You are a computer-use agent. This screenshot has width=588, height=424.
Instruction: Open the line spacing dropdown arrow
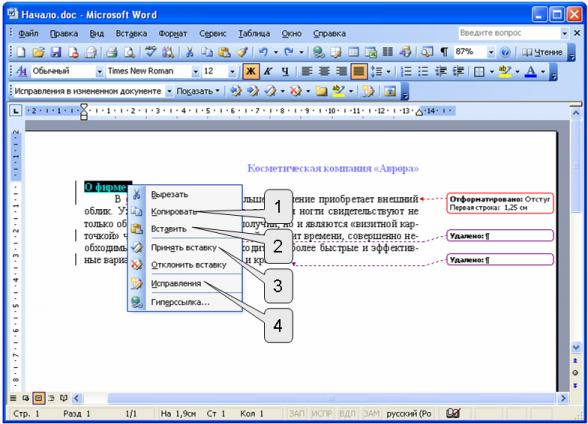point(388,71)
